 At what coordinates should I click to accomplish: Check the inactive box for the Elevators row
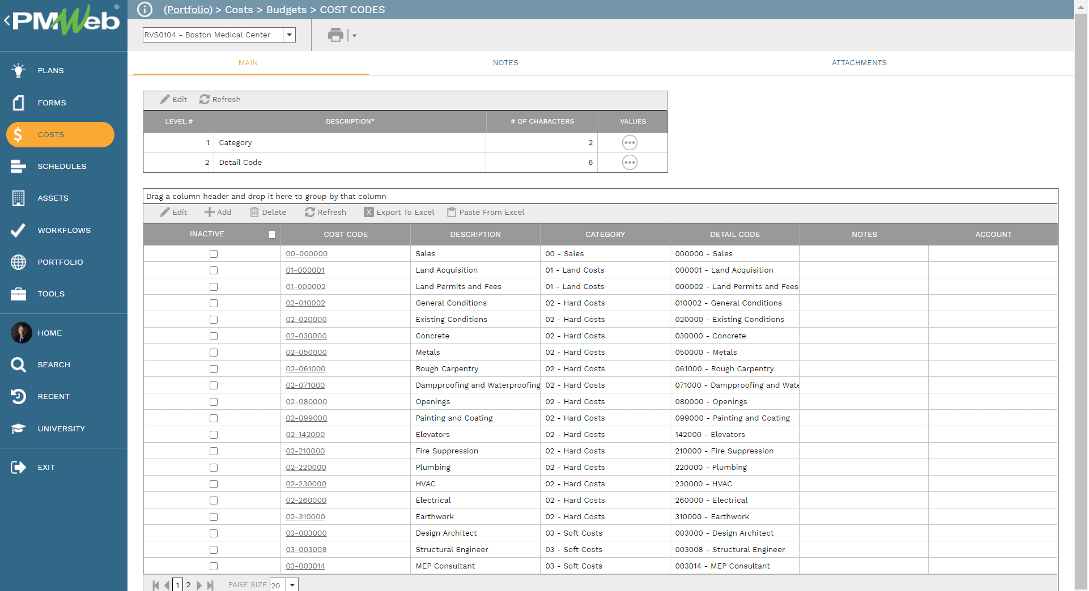(x=213, y=434)
